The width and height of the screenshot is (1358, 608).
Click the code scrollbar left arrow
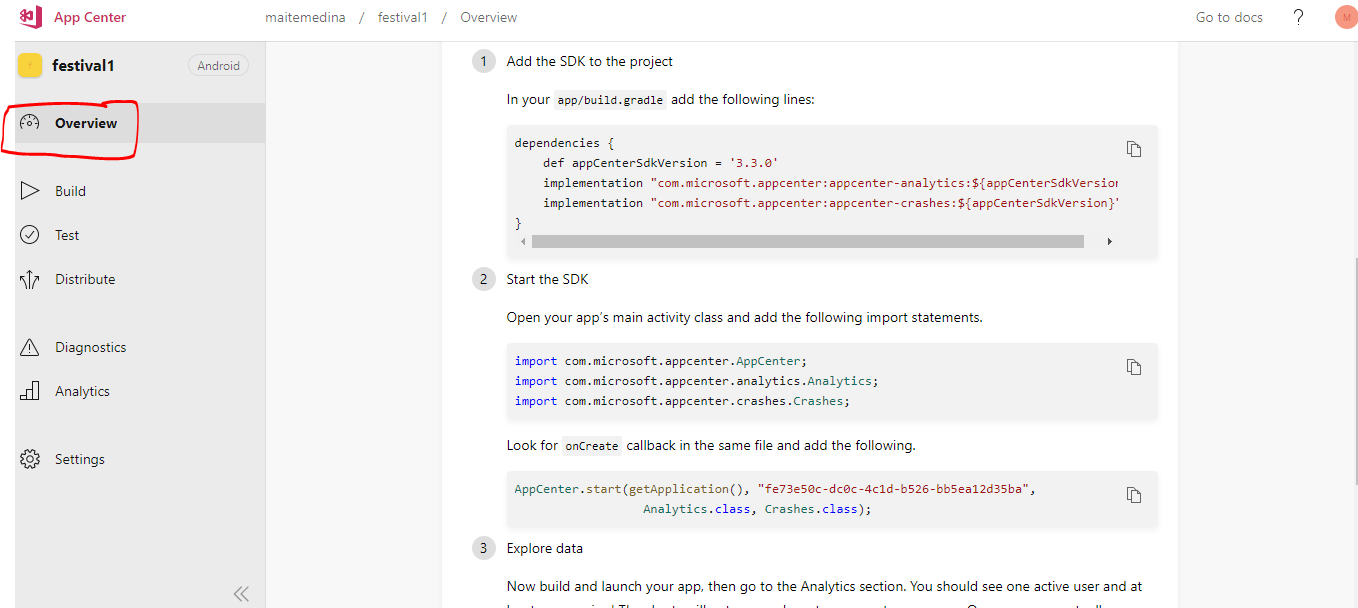(x=523, y=241)
